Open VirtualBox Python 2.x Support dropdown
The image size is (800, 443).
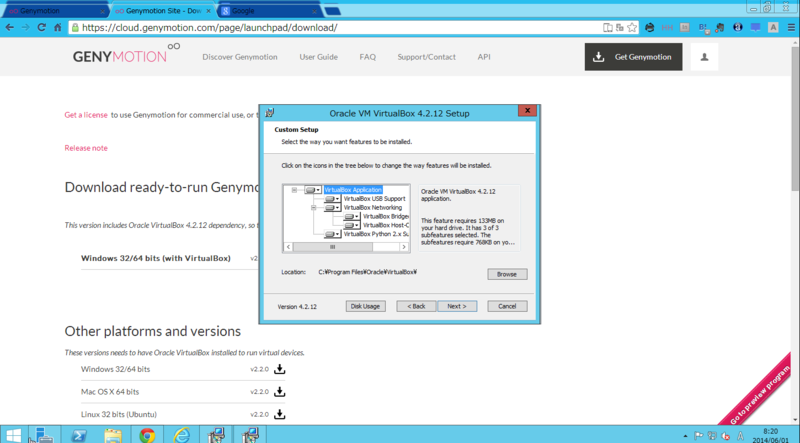[332, 234]
